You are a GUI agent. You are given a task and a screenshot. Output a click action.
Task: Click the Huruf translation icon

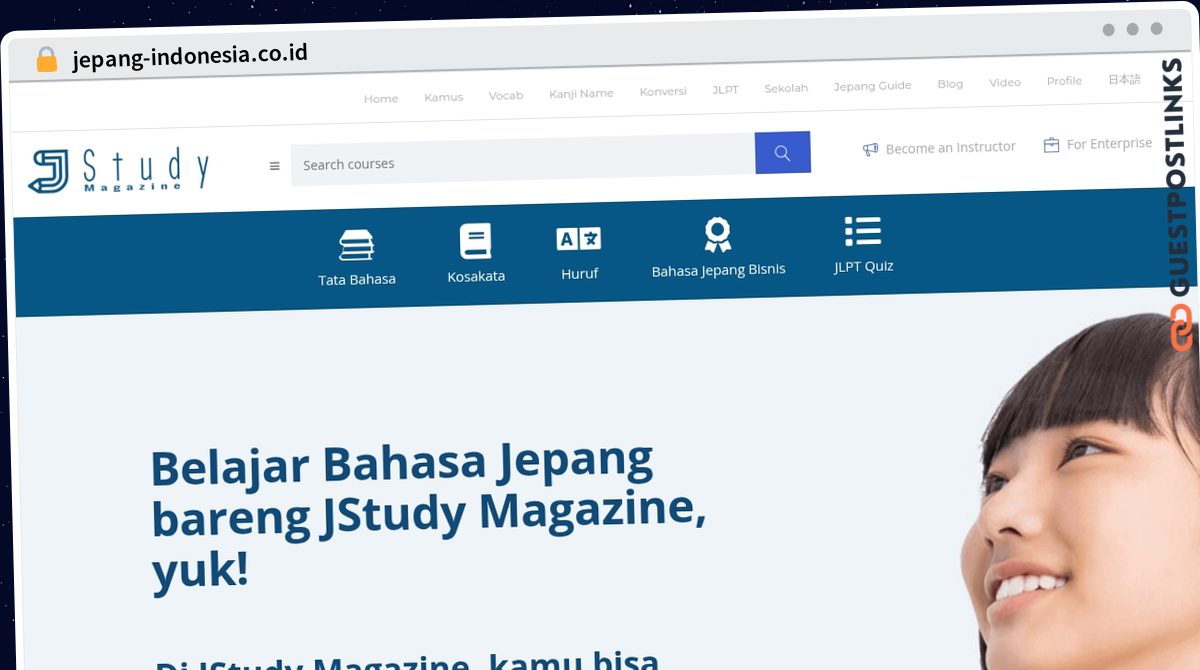578,238
